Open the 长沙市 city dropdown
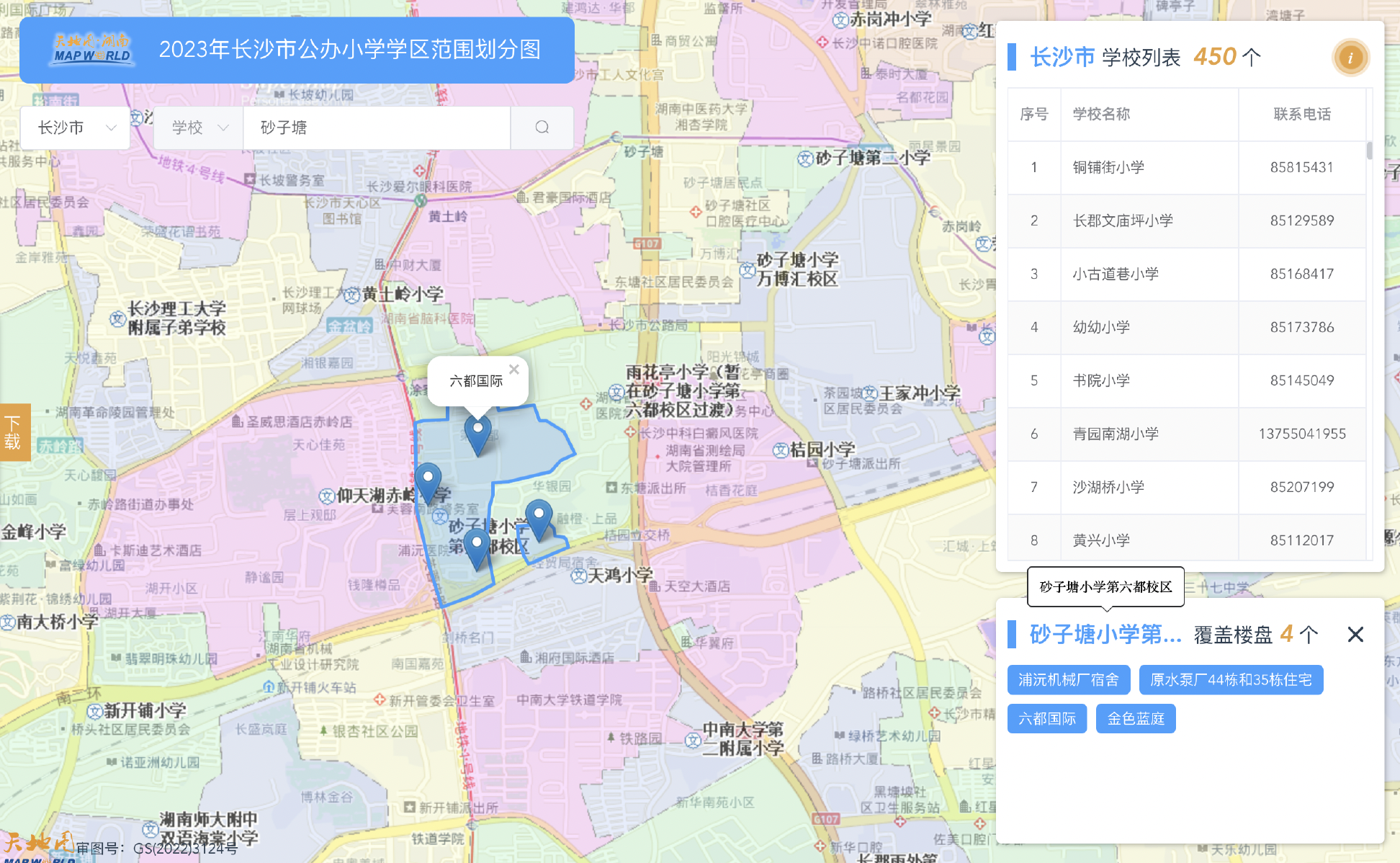Screen dimensions: 1400x863 (x=76, y=128)
